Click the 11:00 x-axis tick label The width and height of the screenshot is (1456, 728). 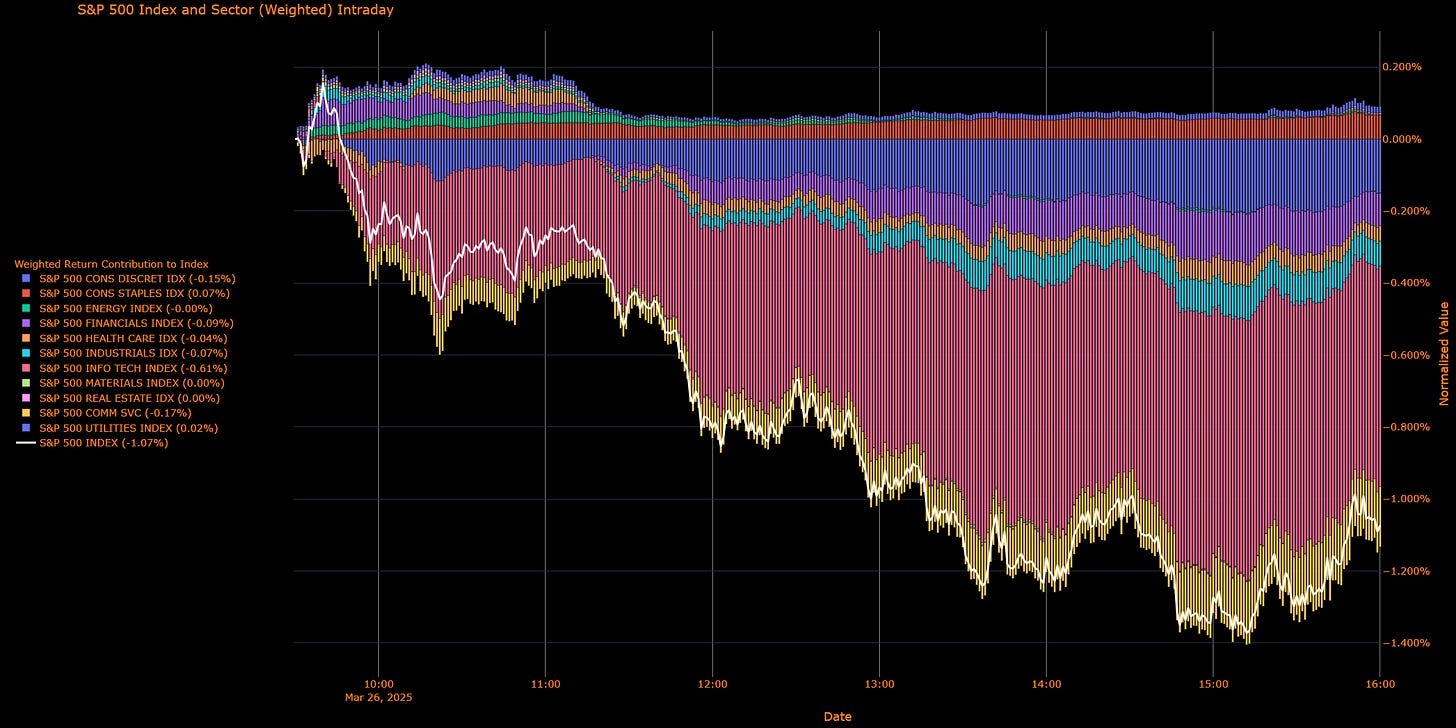pyautogui.click(x=545, y=685)
